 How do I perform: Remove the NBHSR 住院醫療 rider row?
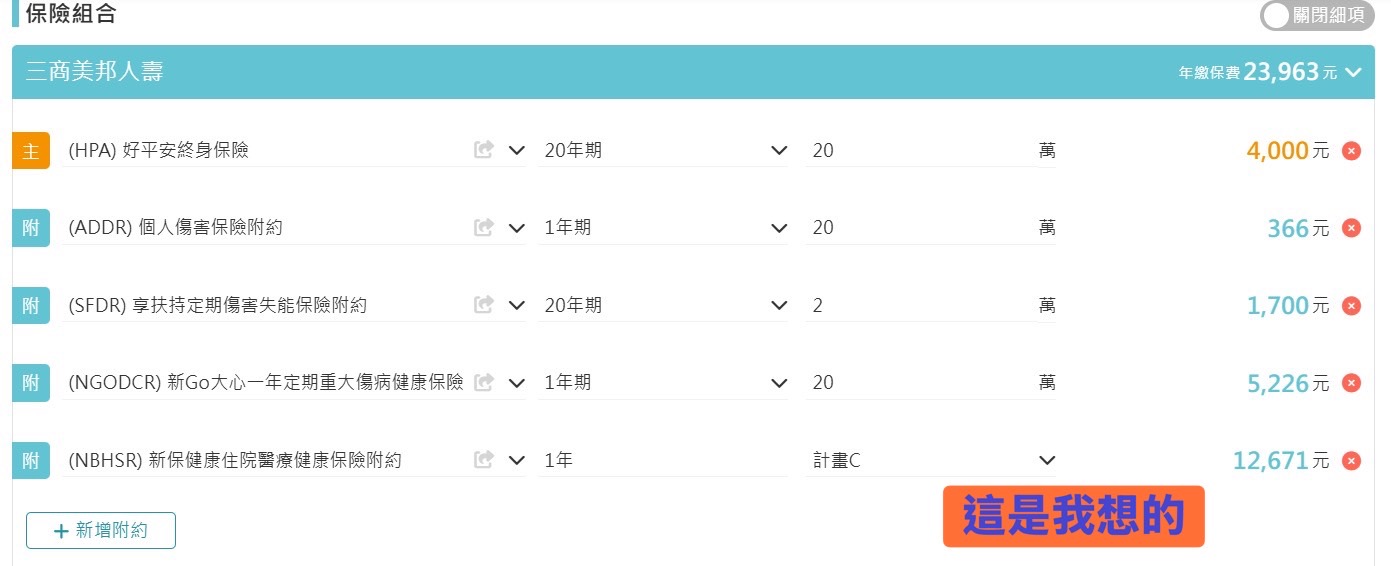click(x=1351, y=461)
